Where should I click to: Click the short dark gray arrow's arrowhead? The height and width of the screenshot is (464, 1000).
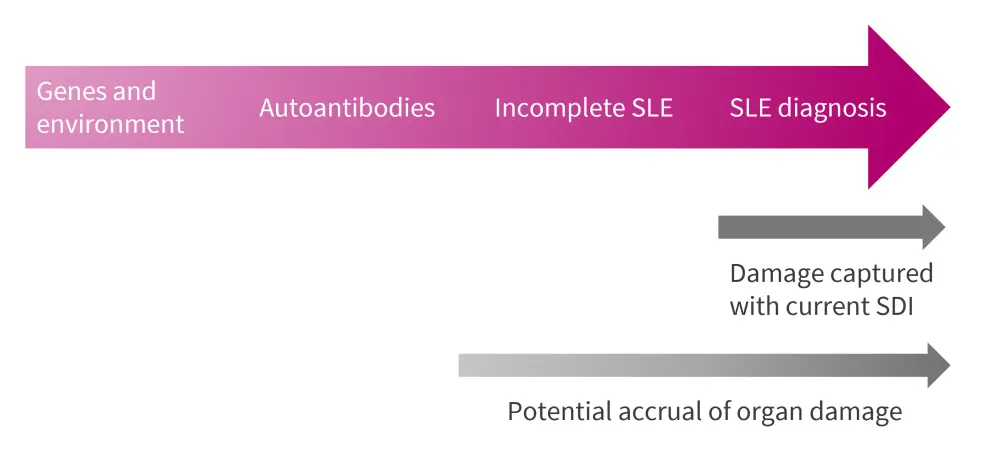coord(933,227)
